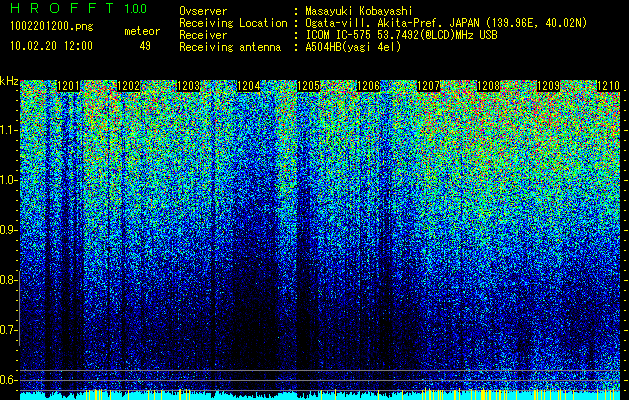Click the meteor count value 49
Viewport: 629px width, 400px height.
click(145, 46)
